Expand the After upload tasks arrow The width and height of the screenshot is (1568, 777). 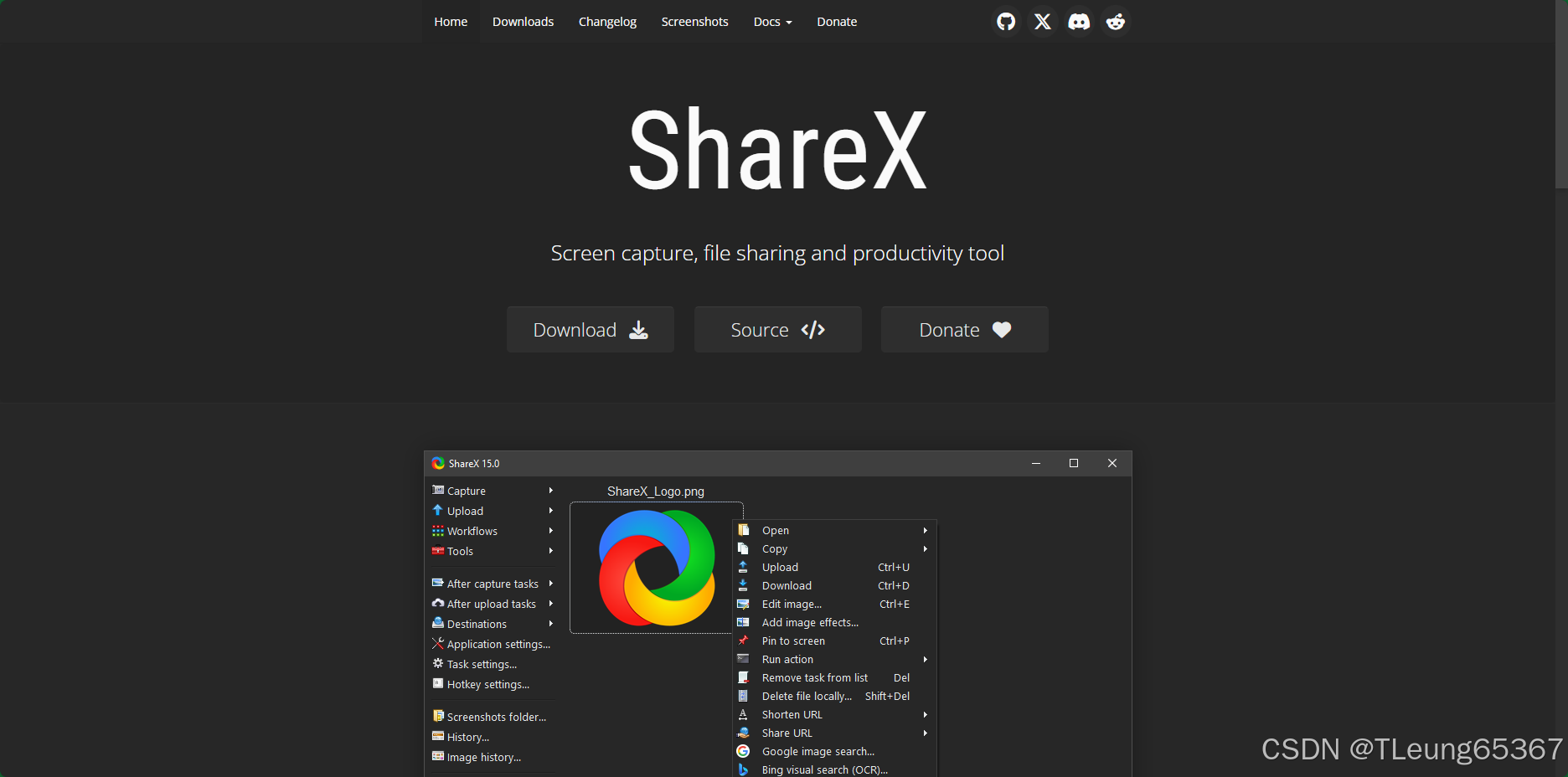point(551,604)
